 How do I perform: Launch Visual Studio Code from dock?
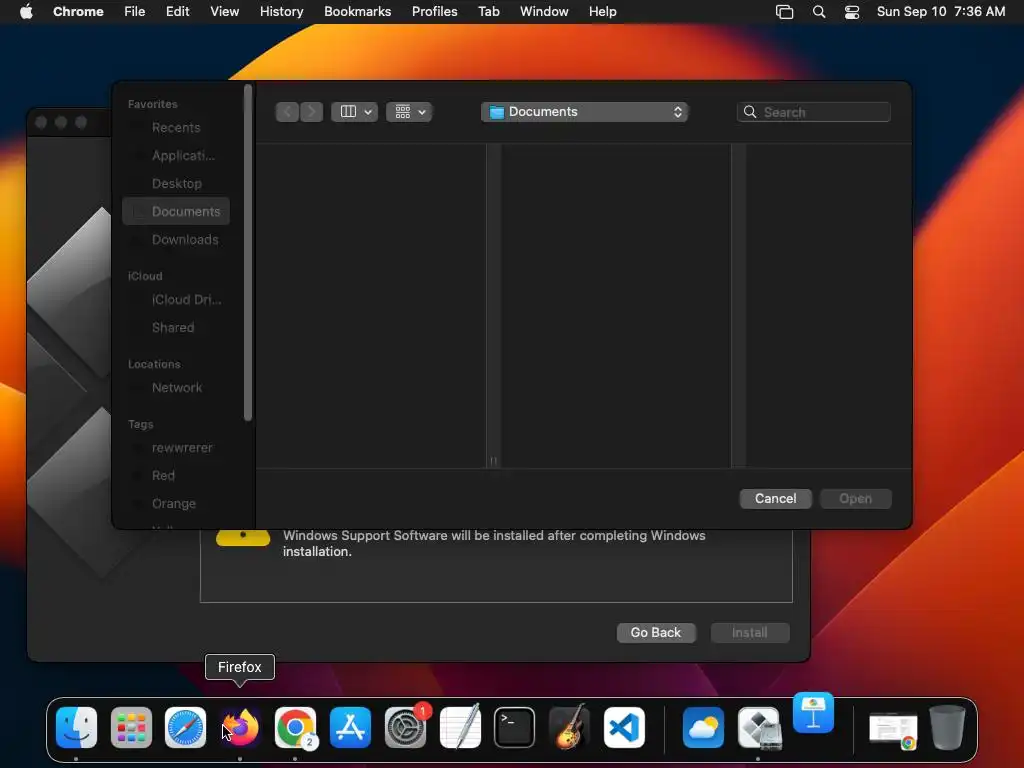point(624,728)
